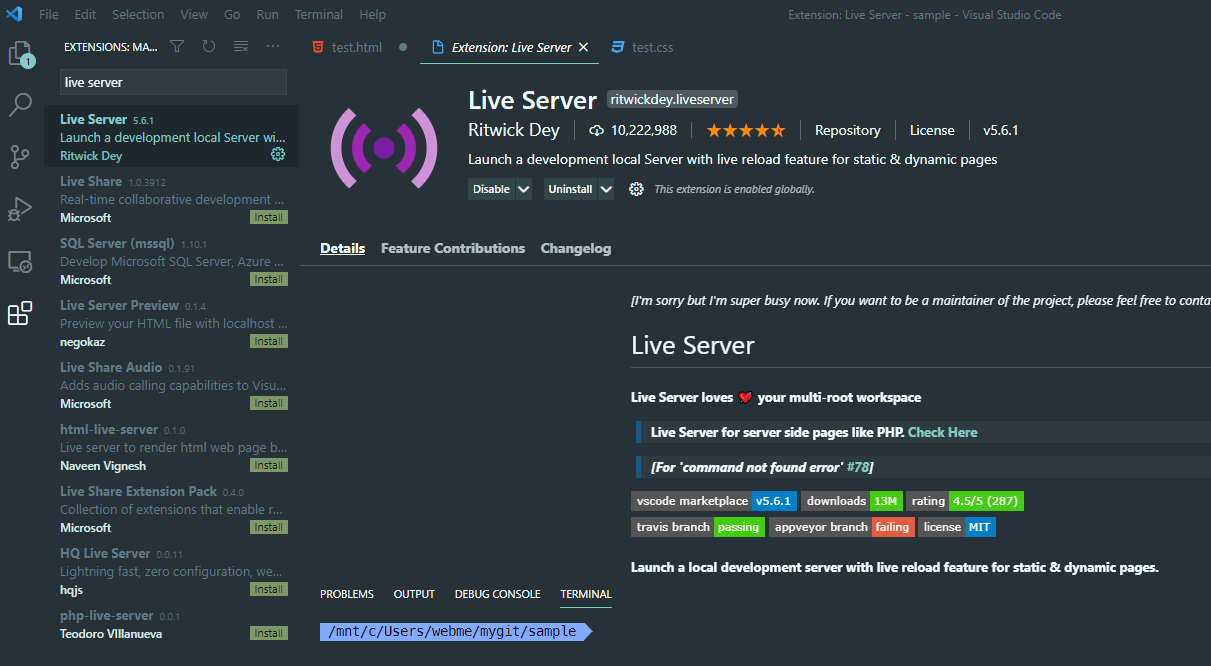This screenshot has width=1211, height=666.
Task: Click the vscode marketplace v5.6.1 badge
Action: coord(714,501)
